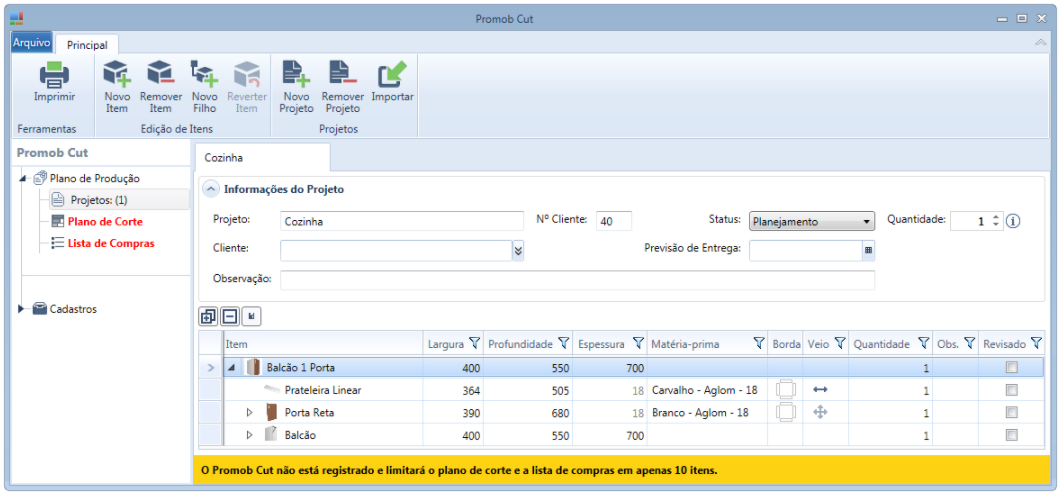Open the Cliente dropdown arrow
1059x493 pixels.
click(518, 250)
